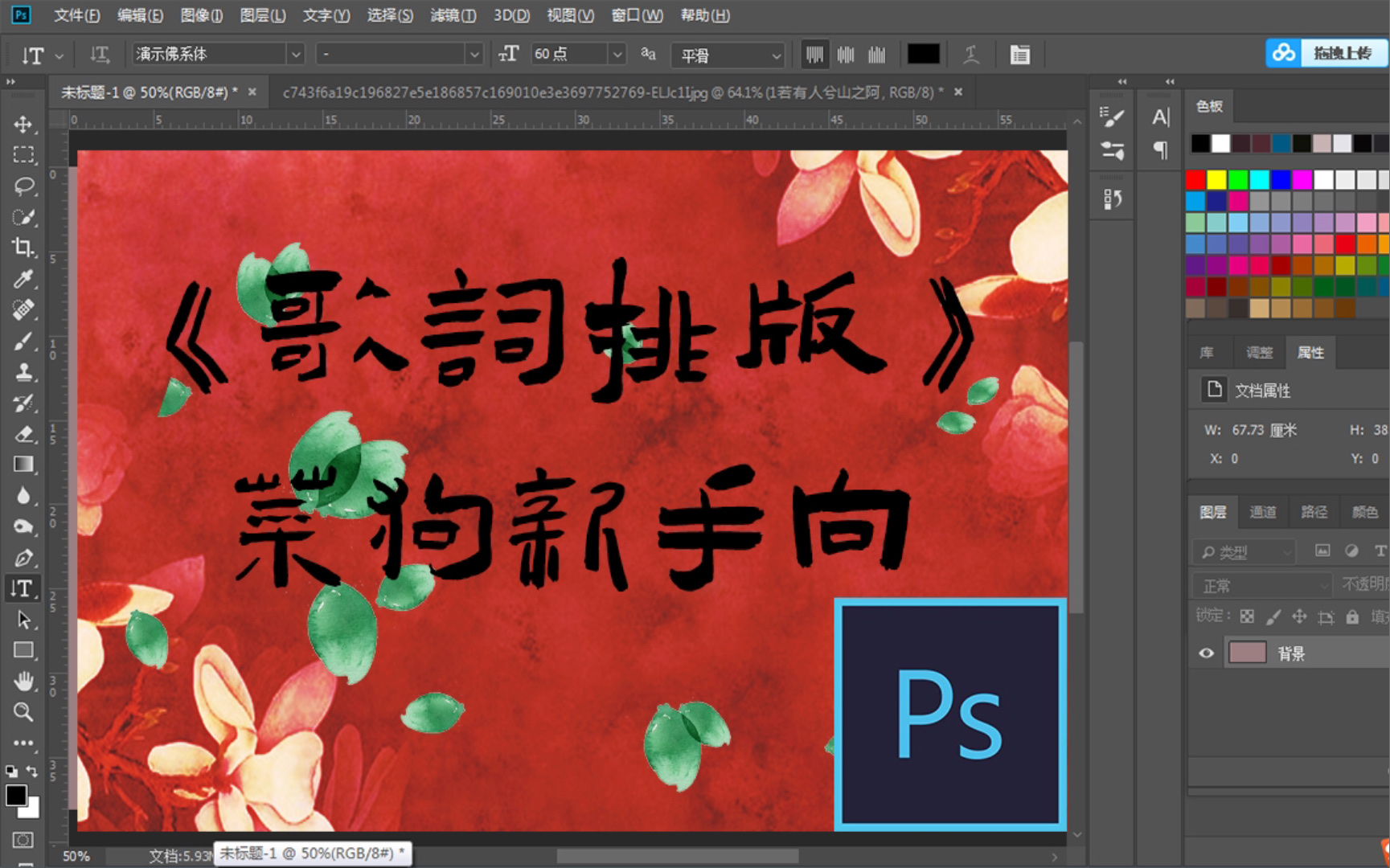Toggle Quick Mask mode
The width and height of the screenshot is (1390, 868).
[23, 840]
